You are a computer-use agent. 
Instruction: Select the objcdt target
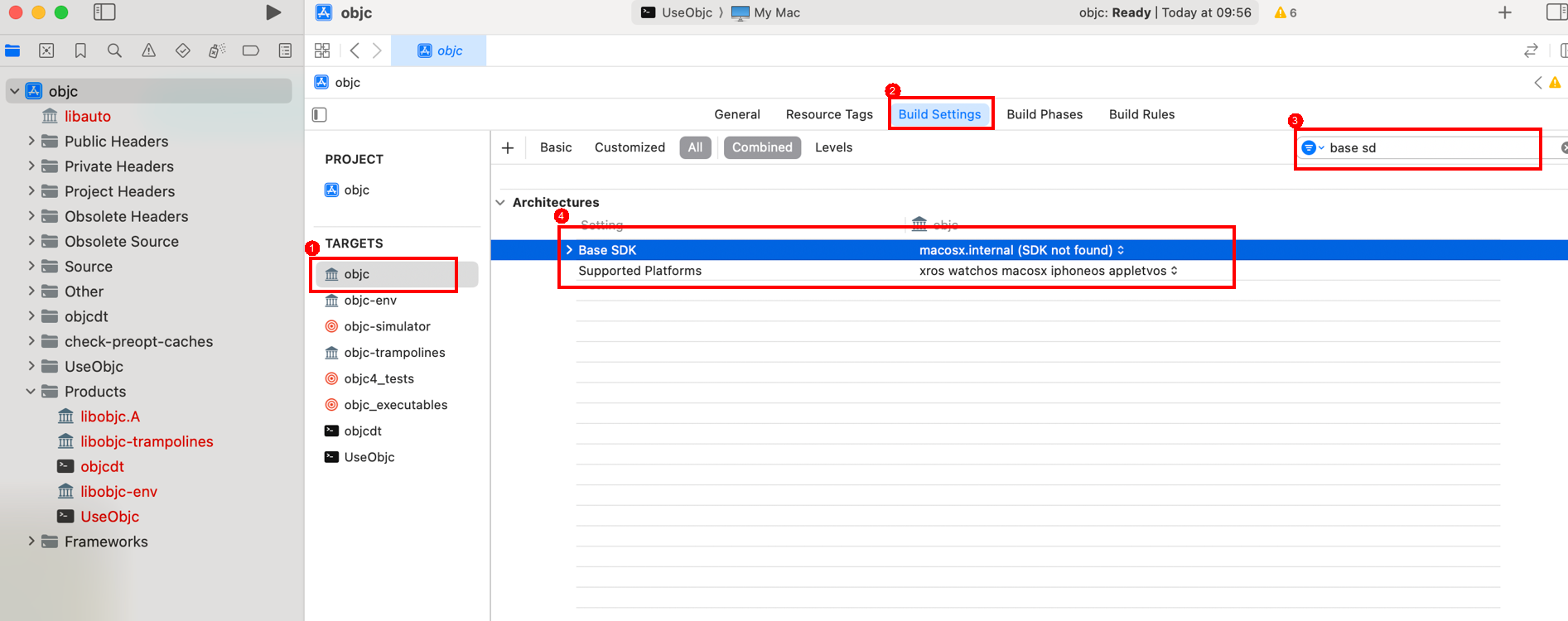tap(353, 431)
